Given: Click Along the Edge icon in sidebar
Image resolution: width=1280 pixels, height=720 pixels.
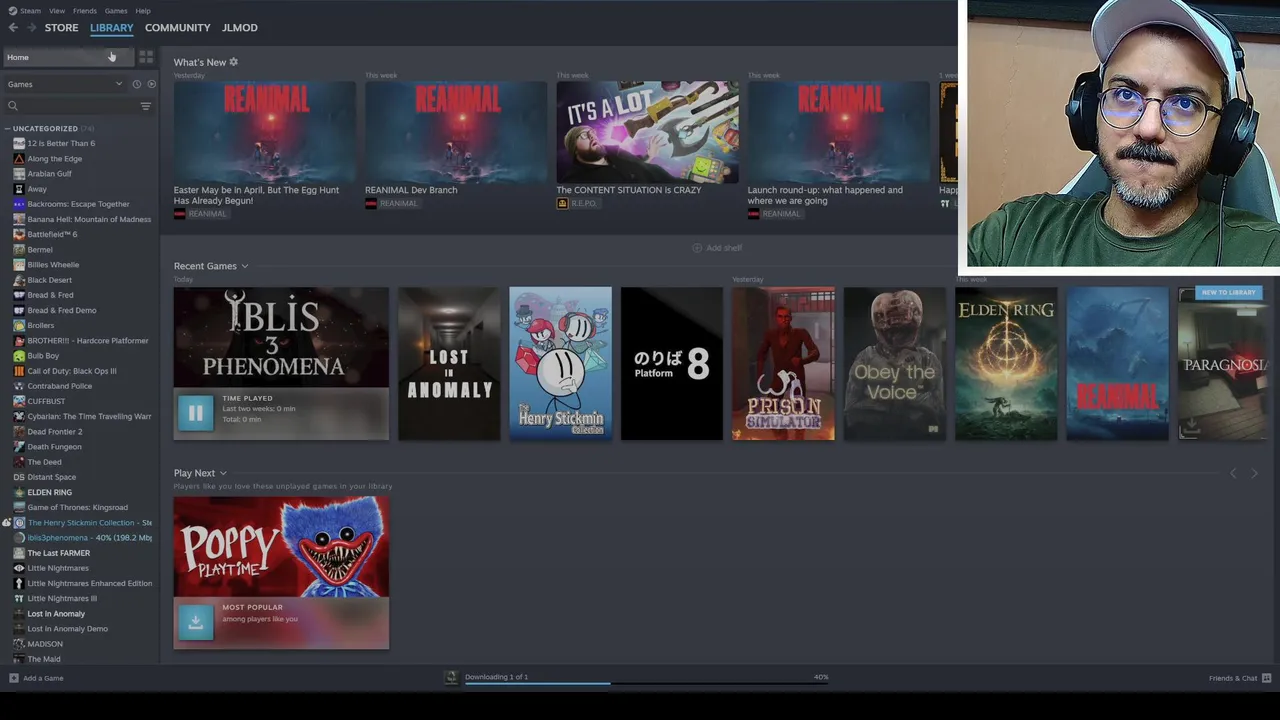Looking at the screenshot, I should tap(19, 159).
